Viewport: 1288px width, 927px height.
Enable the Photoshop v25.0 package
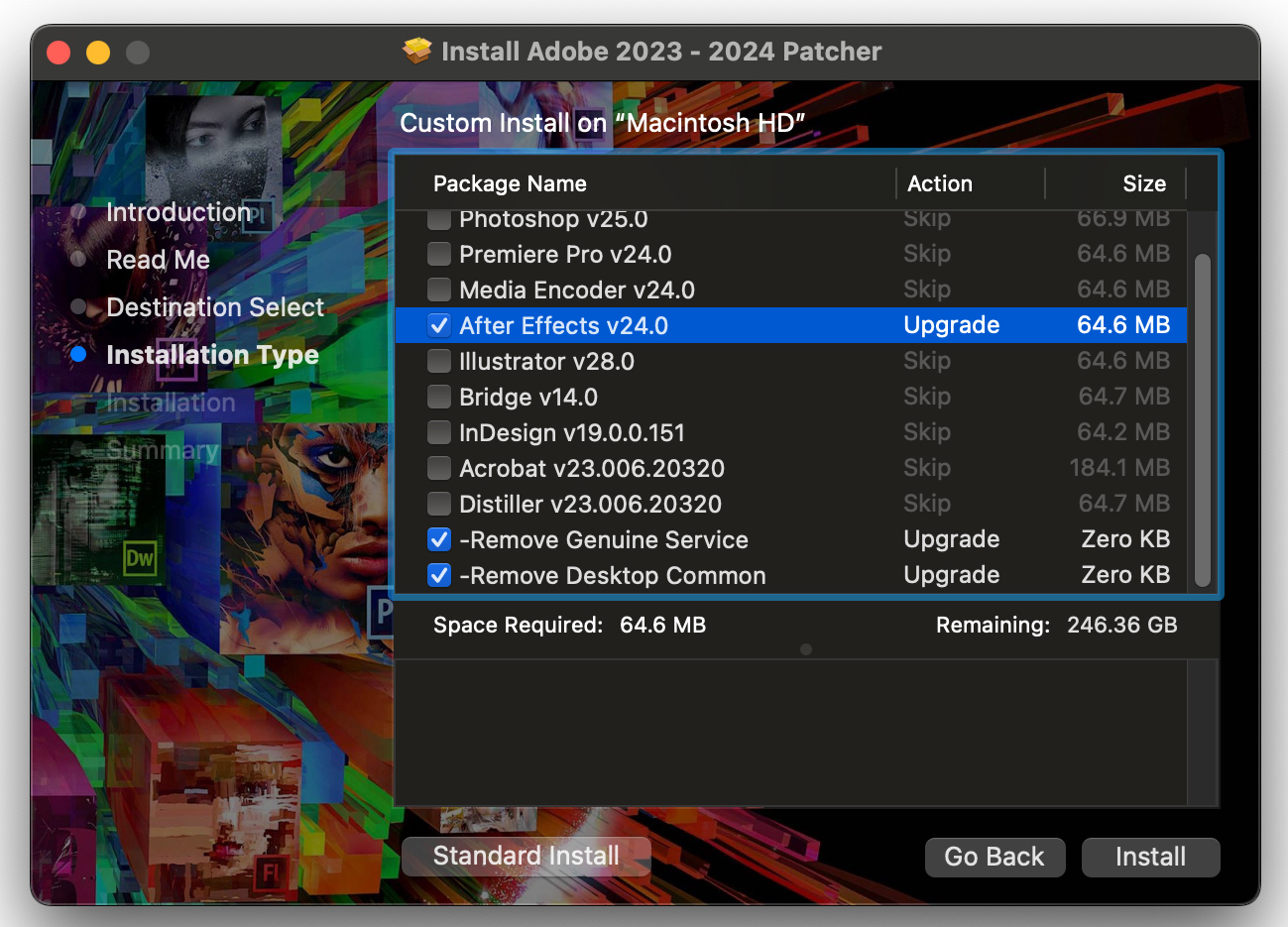(x=438, y=218)
